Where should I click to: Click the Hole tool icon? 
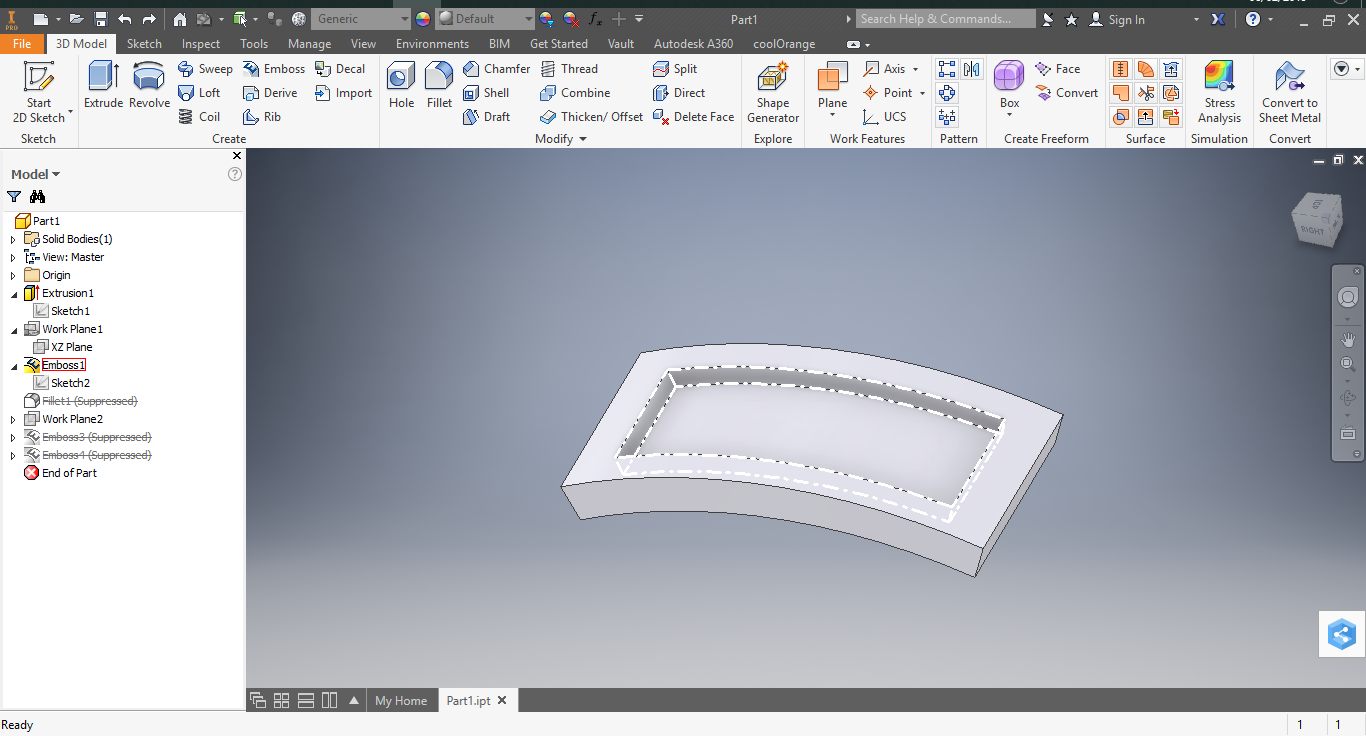point(401,85)
